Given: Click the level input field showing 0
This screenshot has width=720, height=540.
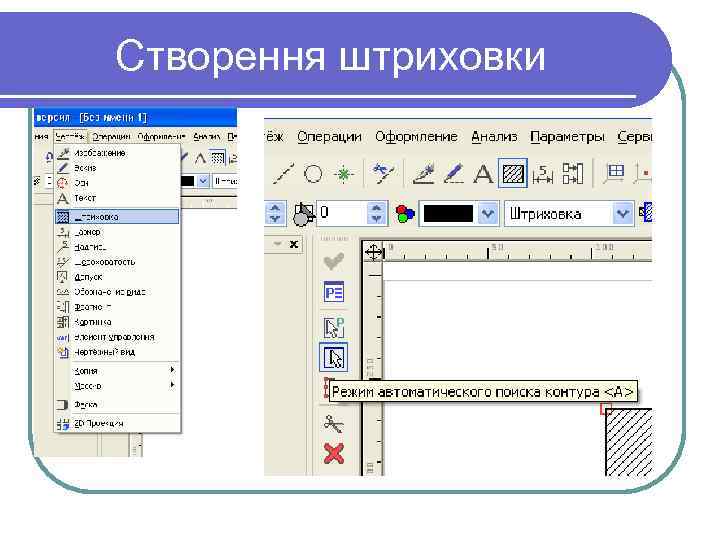Looking at the screenshot, I should (343, 214).
